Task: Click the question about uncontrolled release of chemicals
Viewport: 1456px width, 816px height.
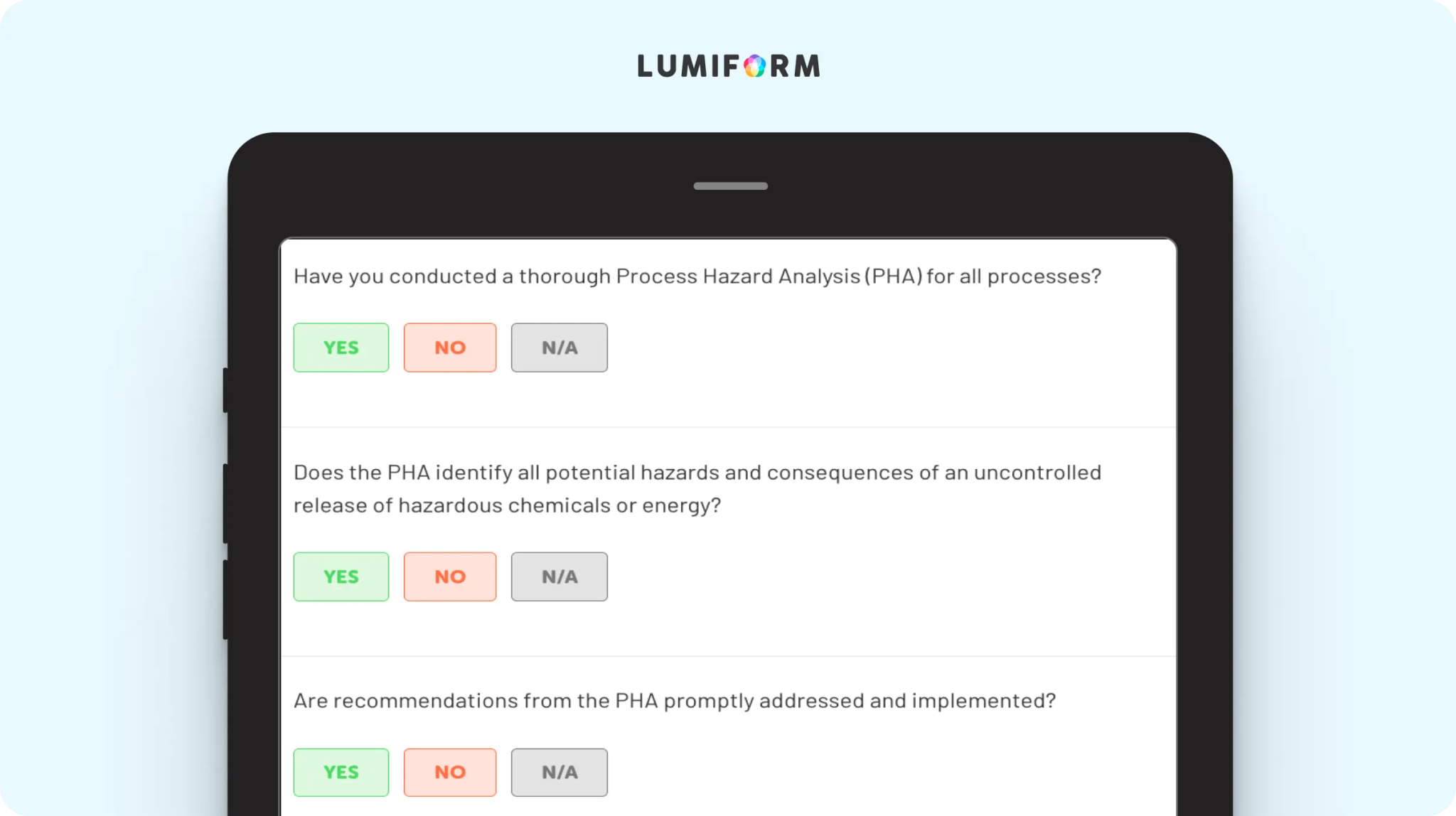Action: (x=697, y=489)
